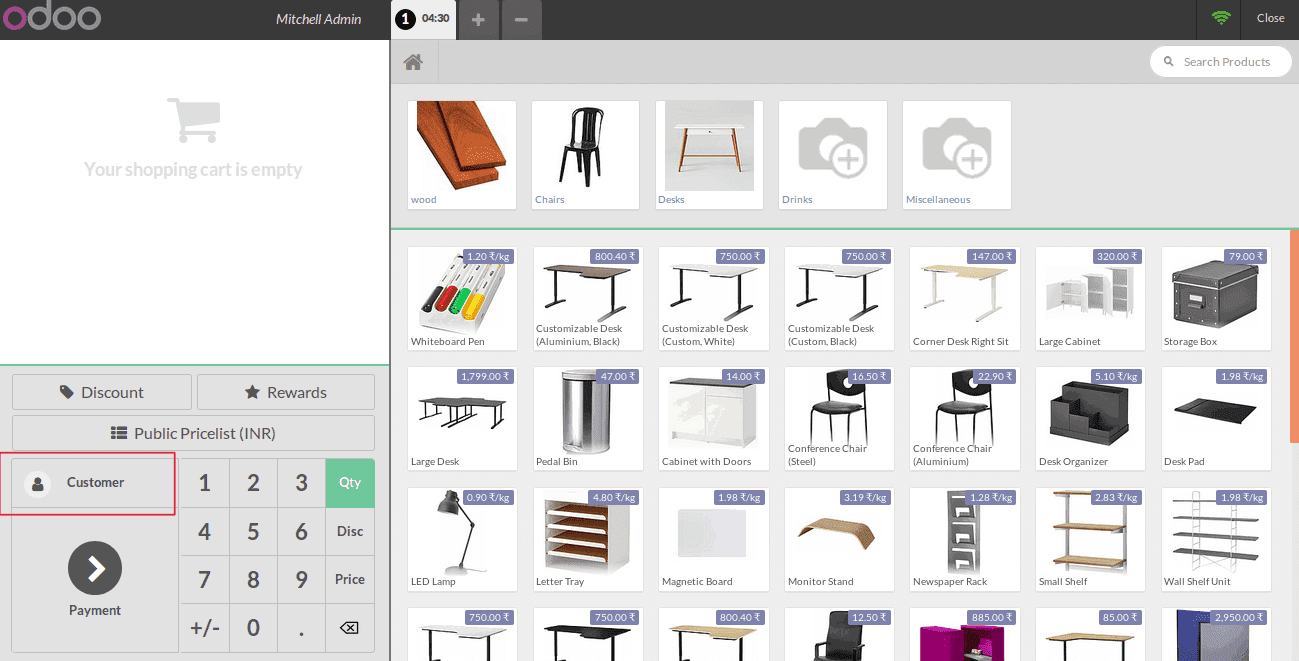The width and height of the screenshot is (1299, 661).
Task: Add Wall Shelf Unit product
Action: pos(1216,538)
